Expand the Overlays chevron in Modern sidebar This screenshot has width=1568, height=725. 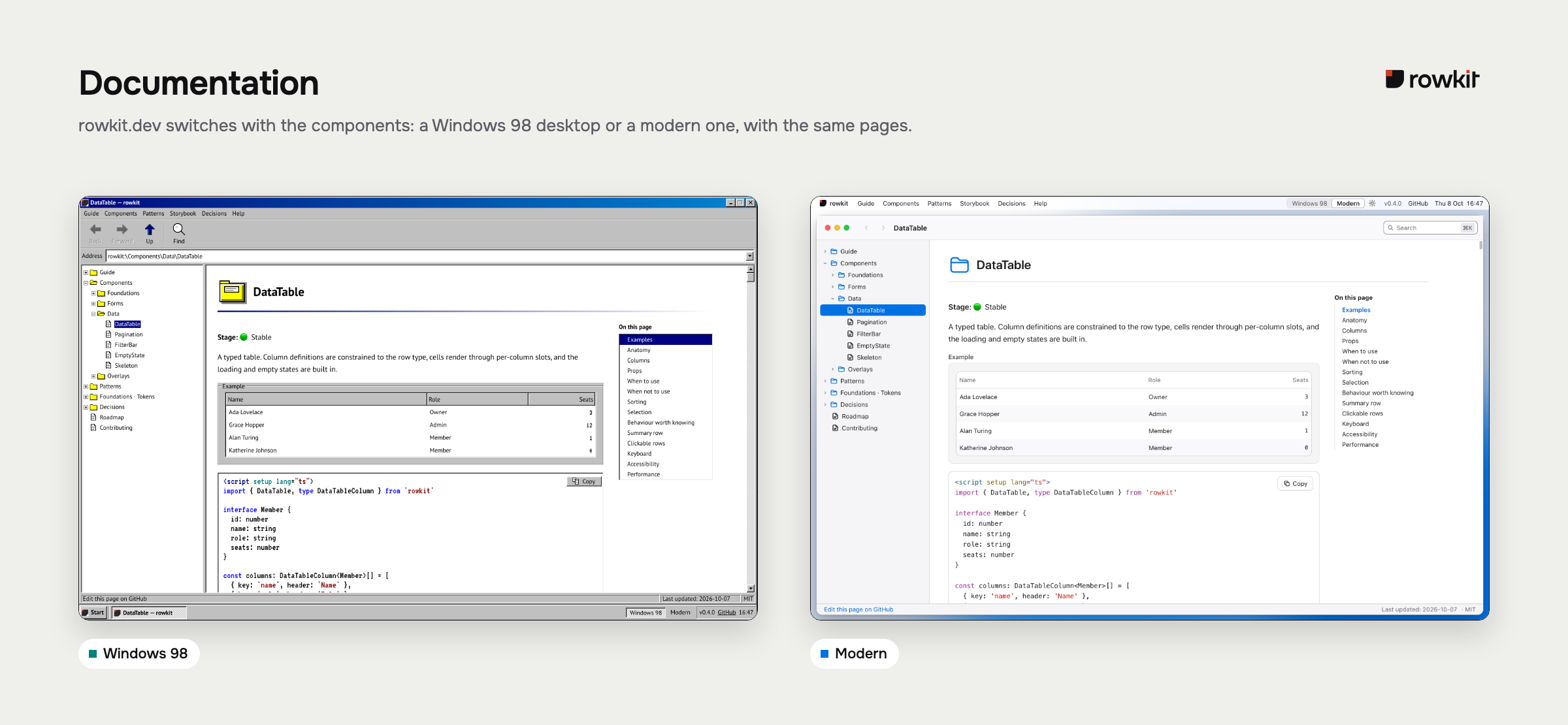(x=832, y=370)
